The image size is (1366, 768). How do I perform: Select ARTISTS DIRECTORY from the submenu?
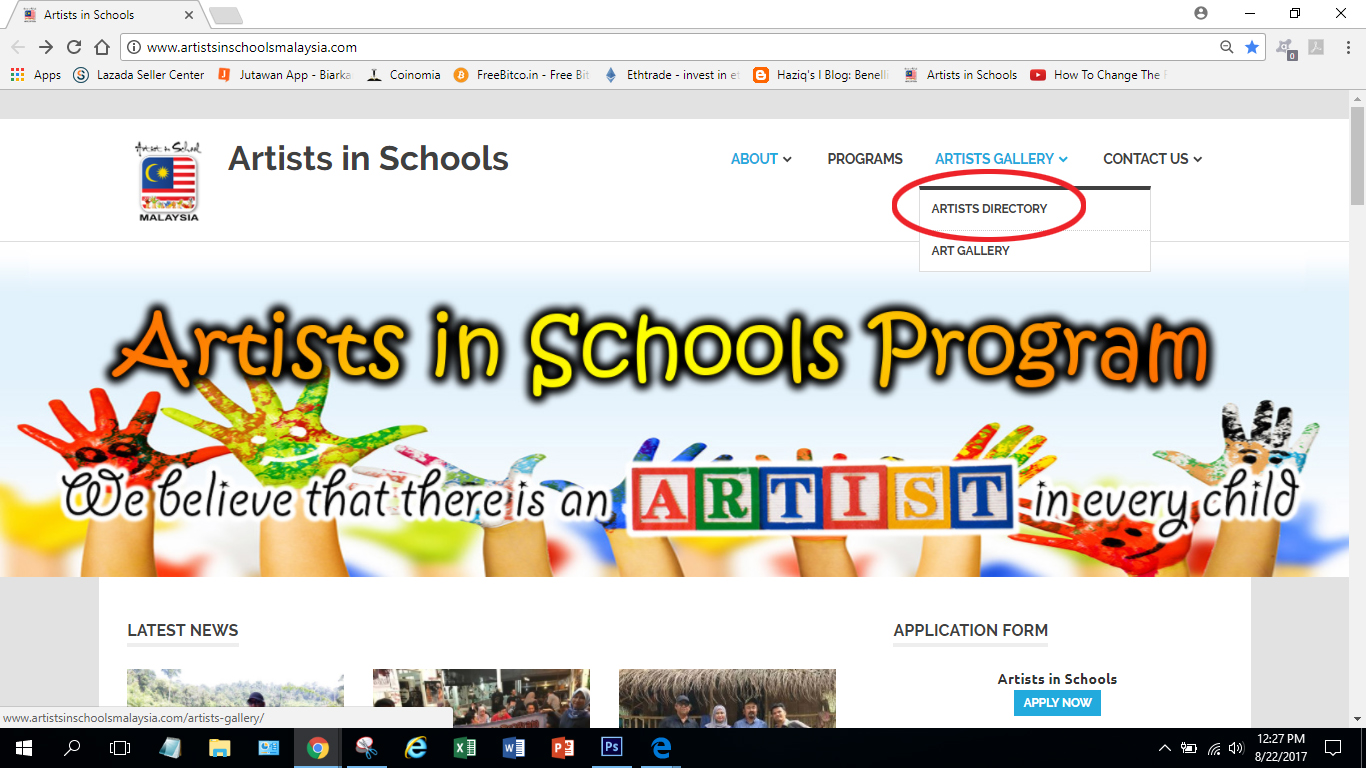[x=989, y=209]
